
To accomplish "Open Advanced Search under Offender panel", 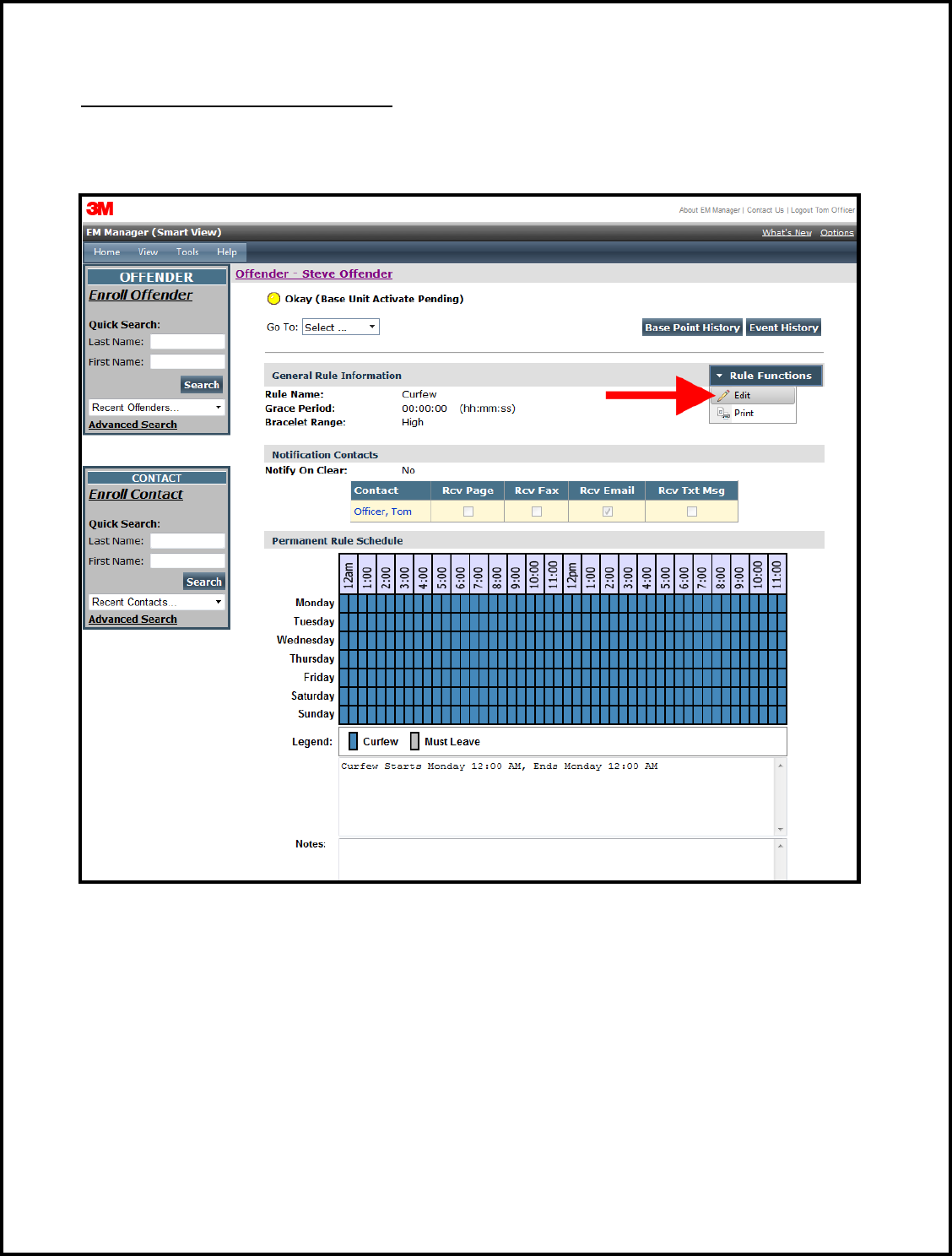I will click(x=133, y=425).
